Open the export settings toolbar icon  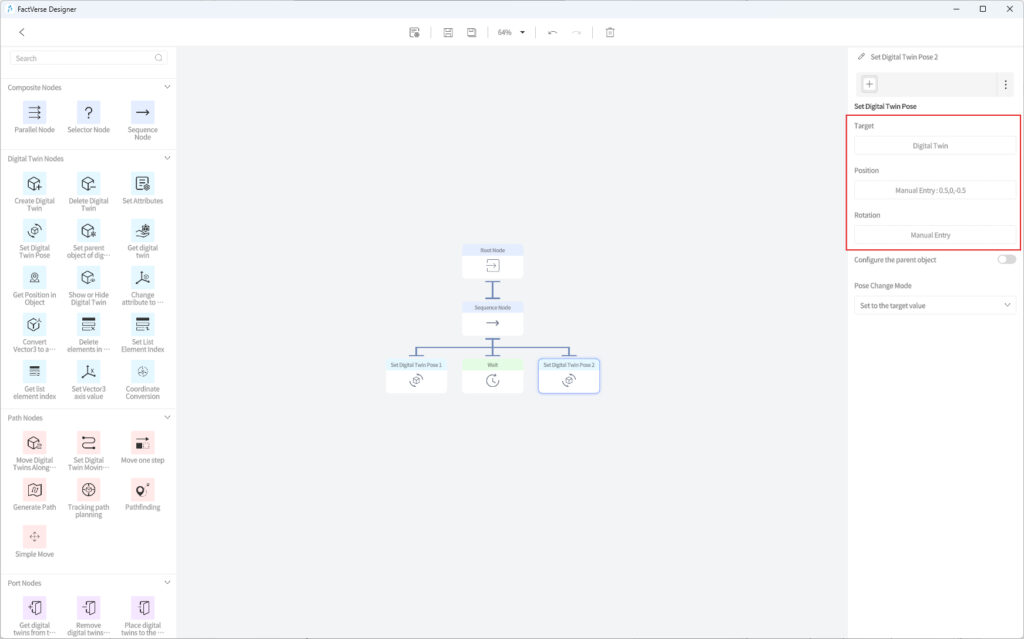[414, 33]
